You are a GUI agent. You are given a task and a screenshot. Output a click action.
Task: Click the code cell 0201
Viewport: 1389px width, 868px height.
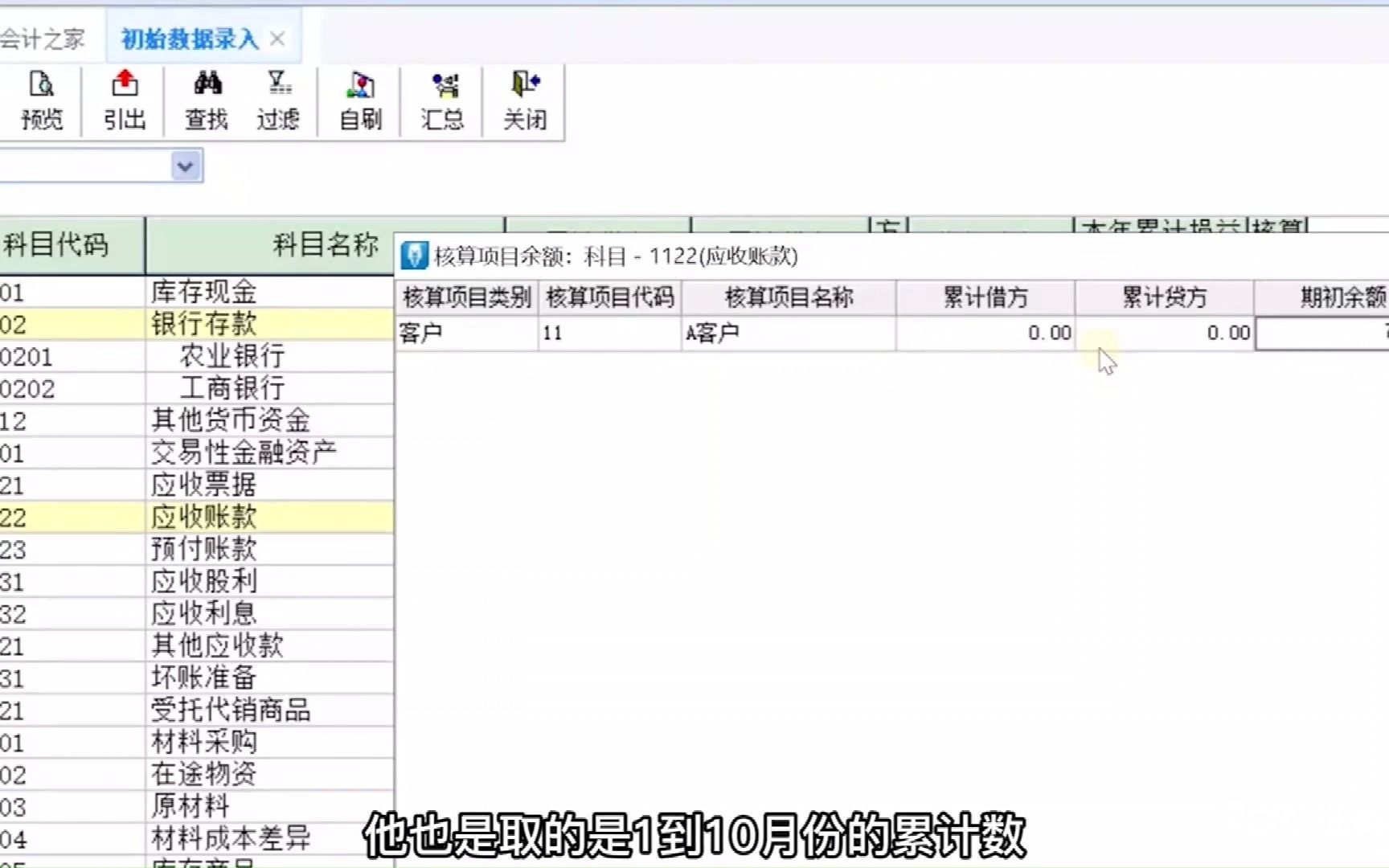pos(72,356)
